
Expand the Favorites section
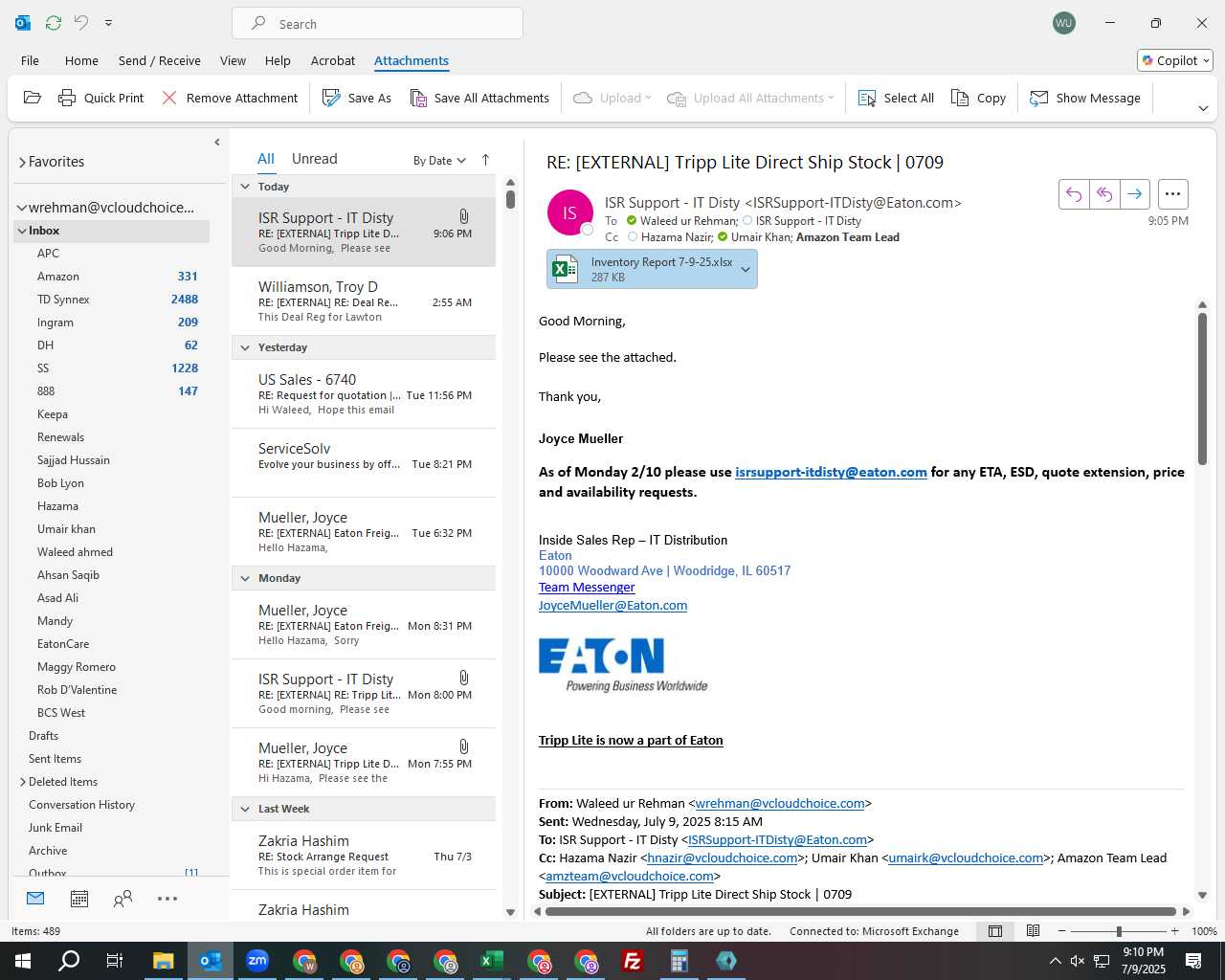tap(22, 163)
